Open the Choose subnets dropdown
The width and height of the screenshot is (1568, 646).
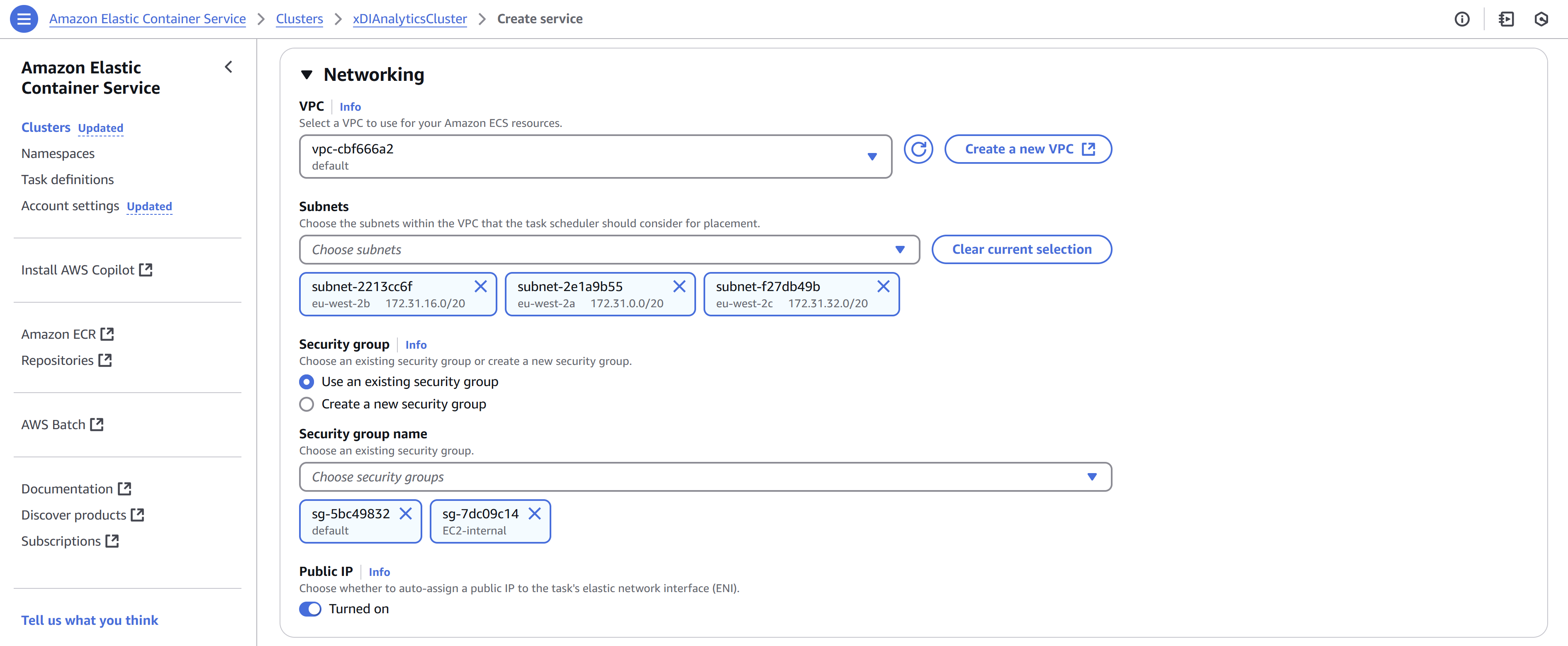(609, 250)
